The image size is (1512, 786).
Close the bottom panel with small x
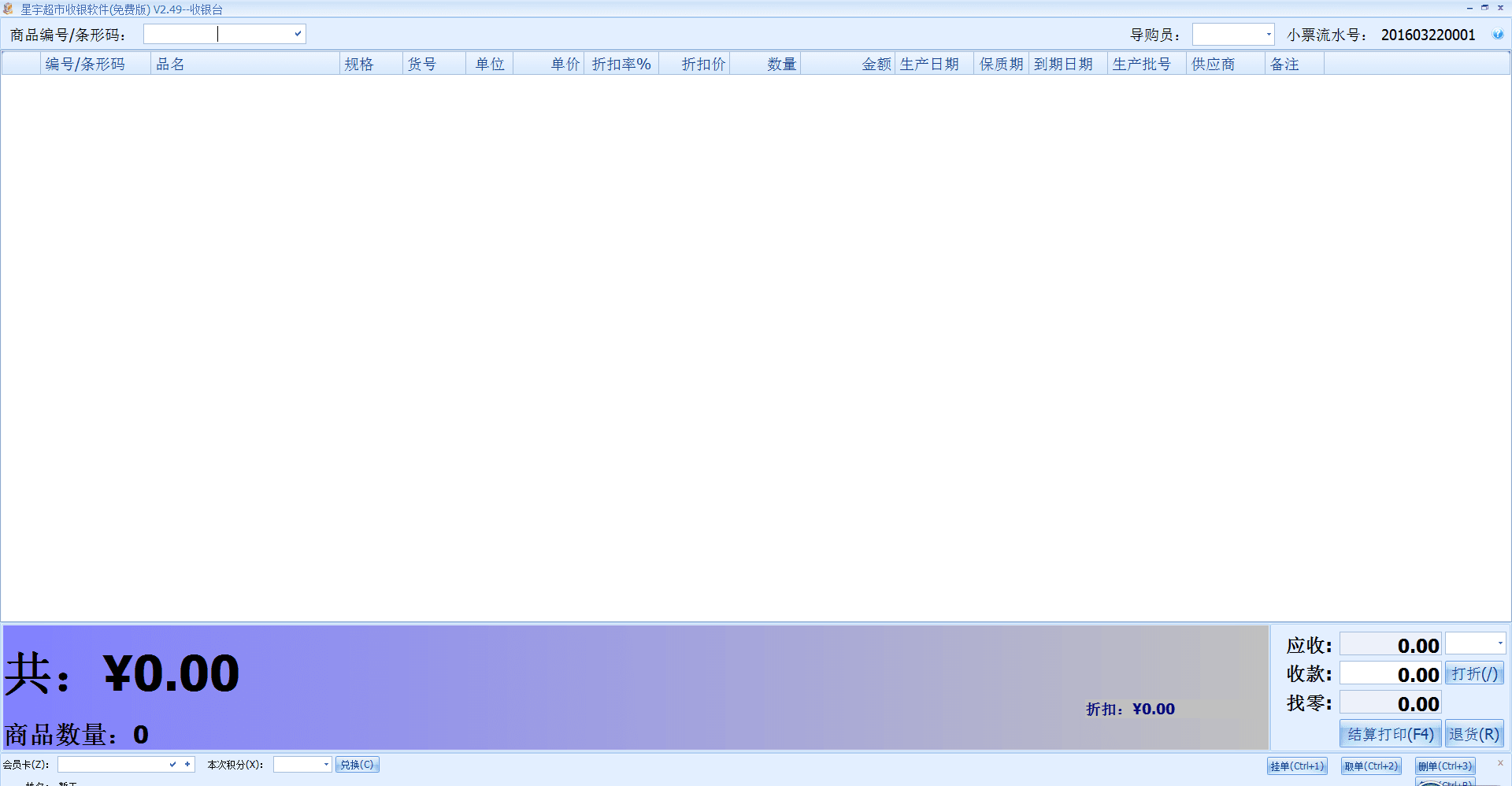(1500, 763)
